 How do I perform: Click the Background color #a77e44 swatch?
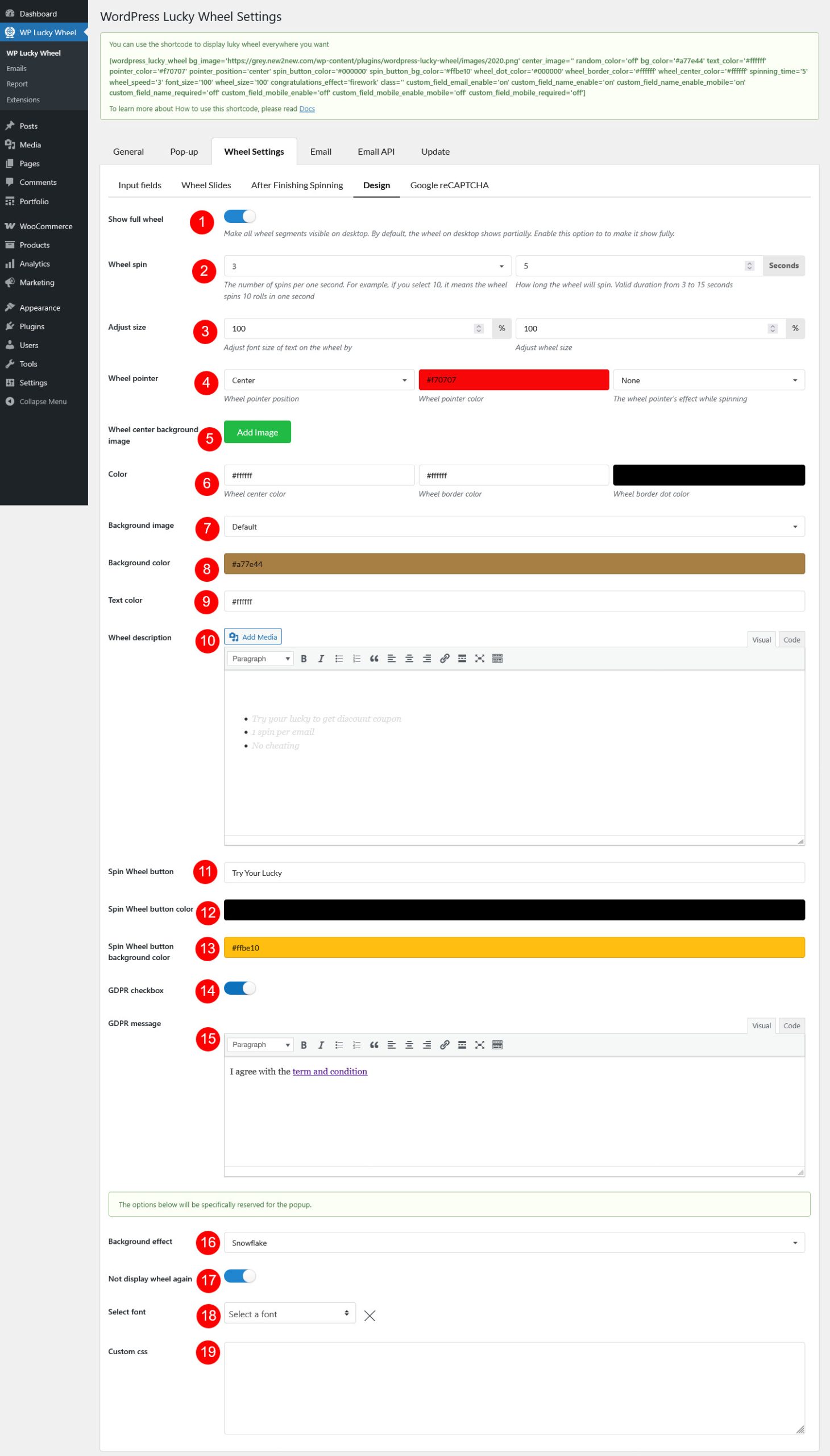pos(513,564)
